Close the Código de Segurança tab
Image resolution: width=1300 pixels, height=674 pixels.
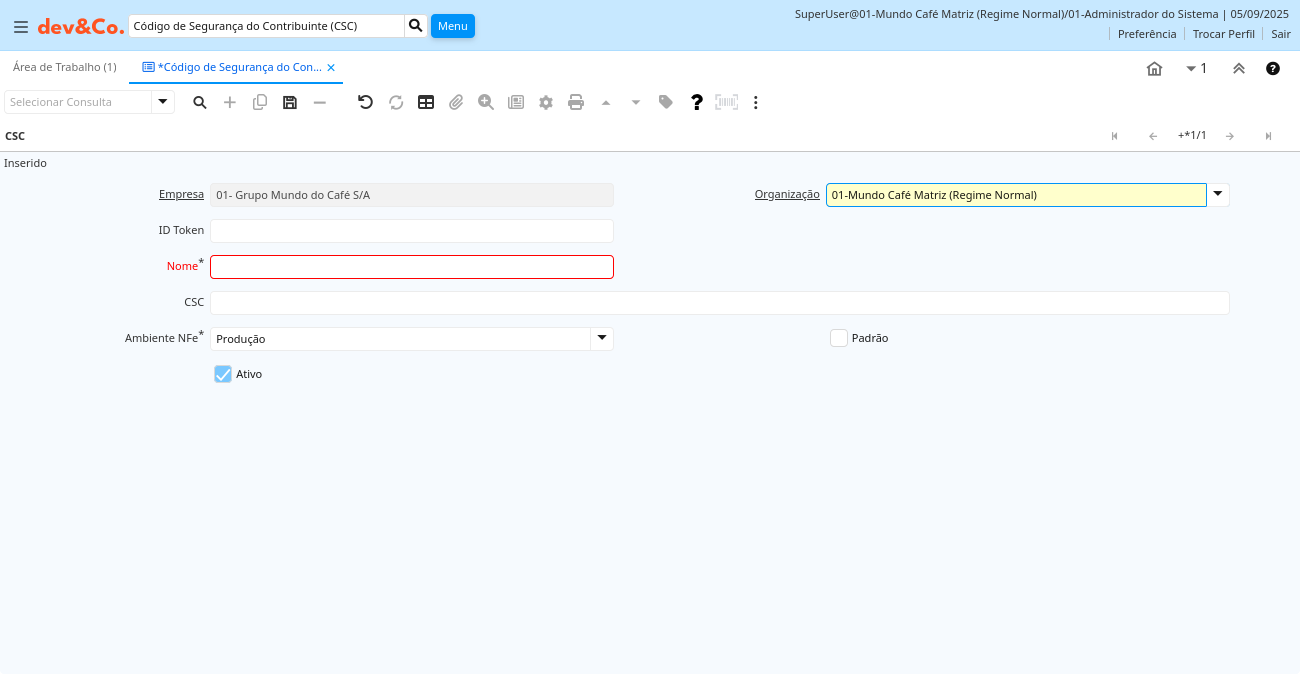click(x=331, y=68)
